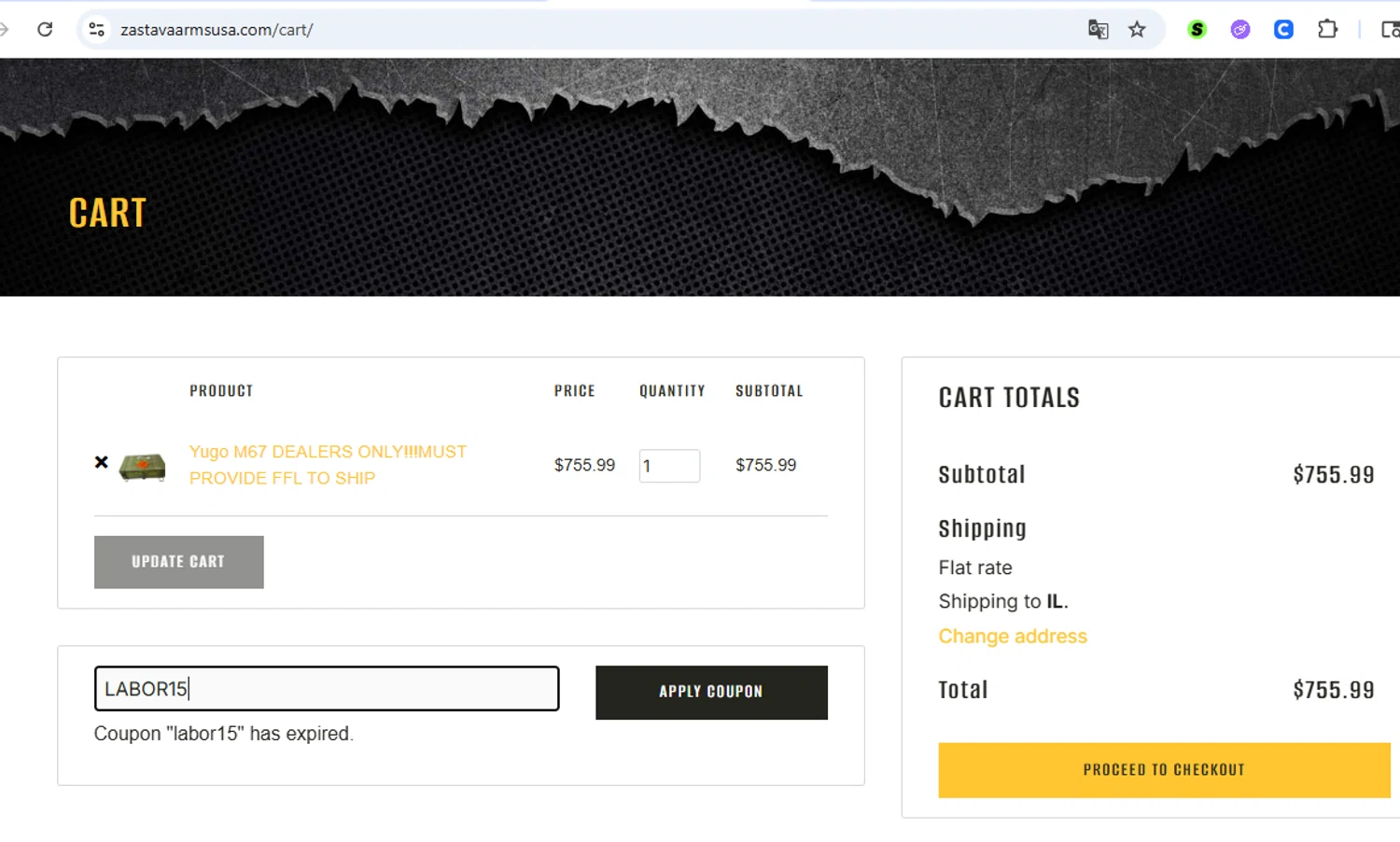Screen dimensions: 1400x842
Task: Select the zastavaarmsusa.com/cart/ URL in address bar
Action: tap(217, 30)
